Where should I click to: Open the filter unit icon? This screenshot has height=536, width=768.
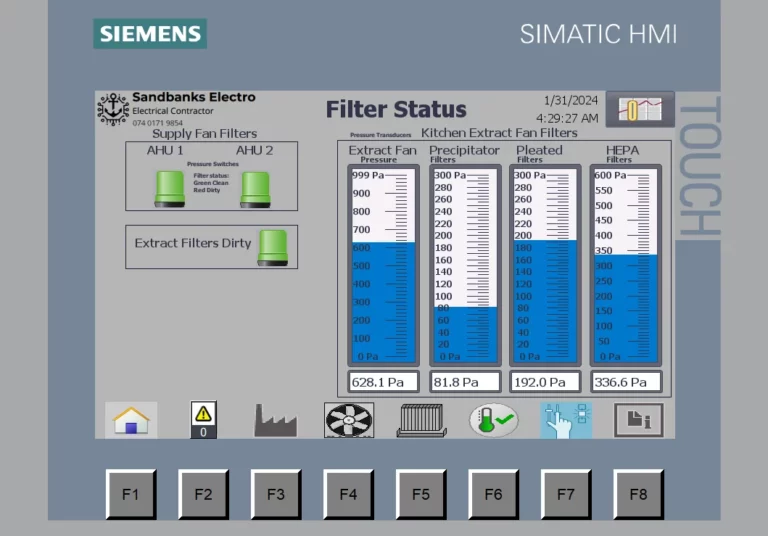point(421,420)
